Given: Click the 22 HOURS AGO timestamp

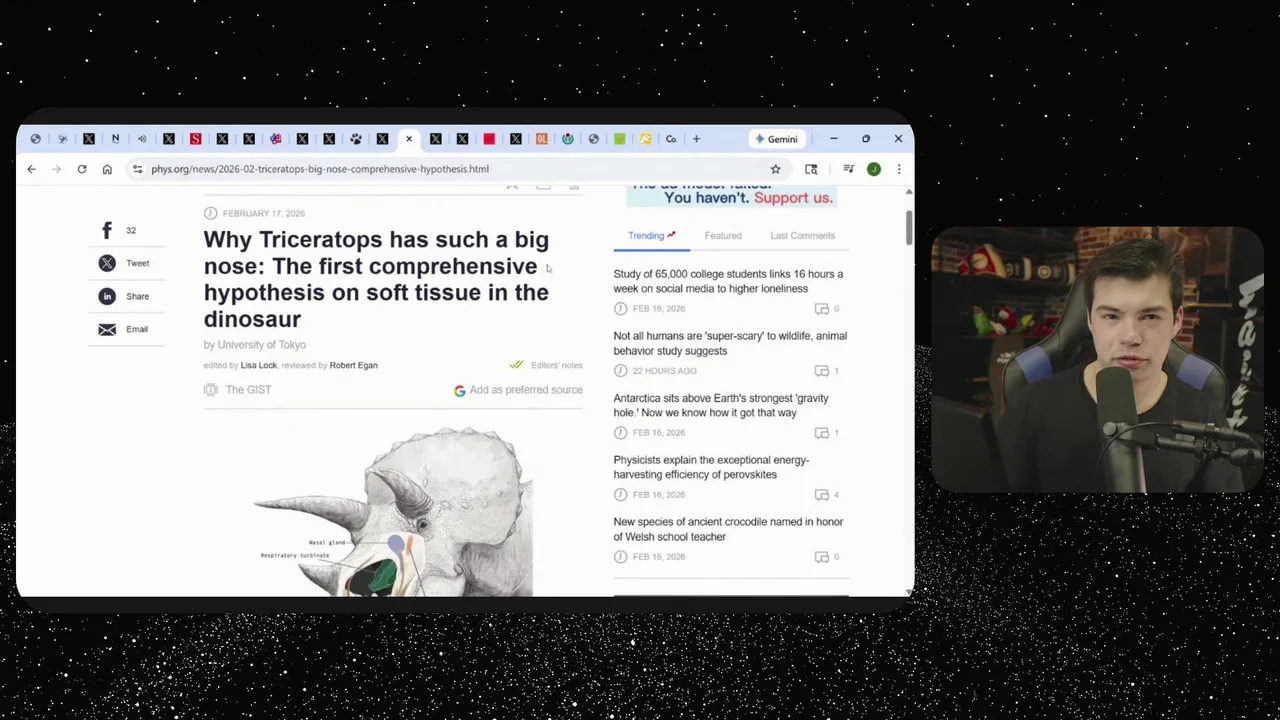Looking at the screenshot, I should (665, 371).
